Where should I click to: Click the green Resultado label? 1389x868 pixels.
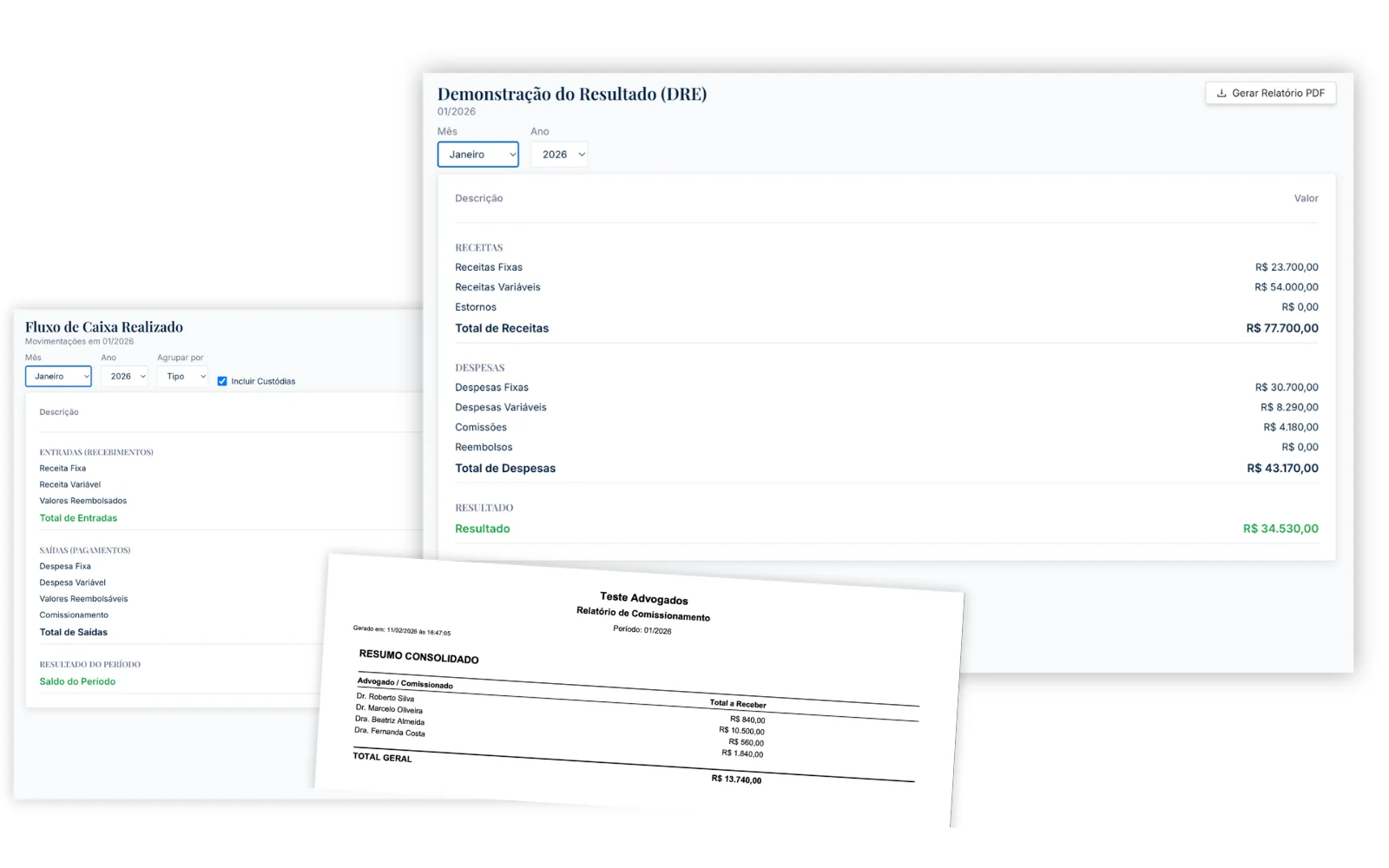pos(483,529)
